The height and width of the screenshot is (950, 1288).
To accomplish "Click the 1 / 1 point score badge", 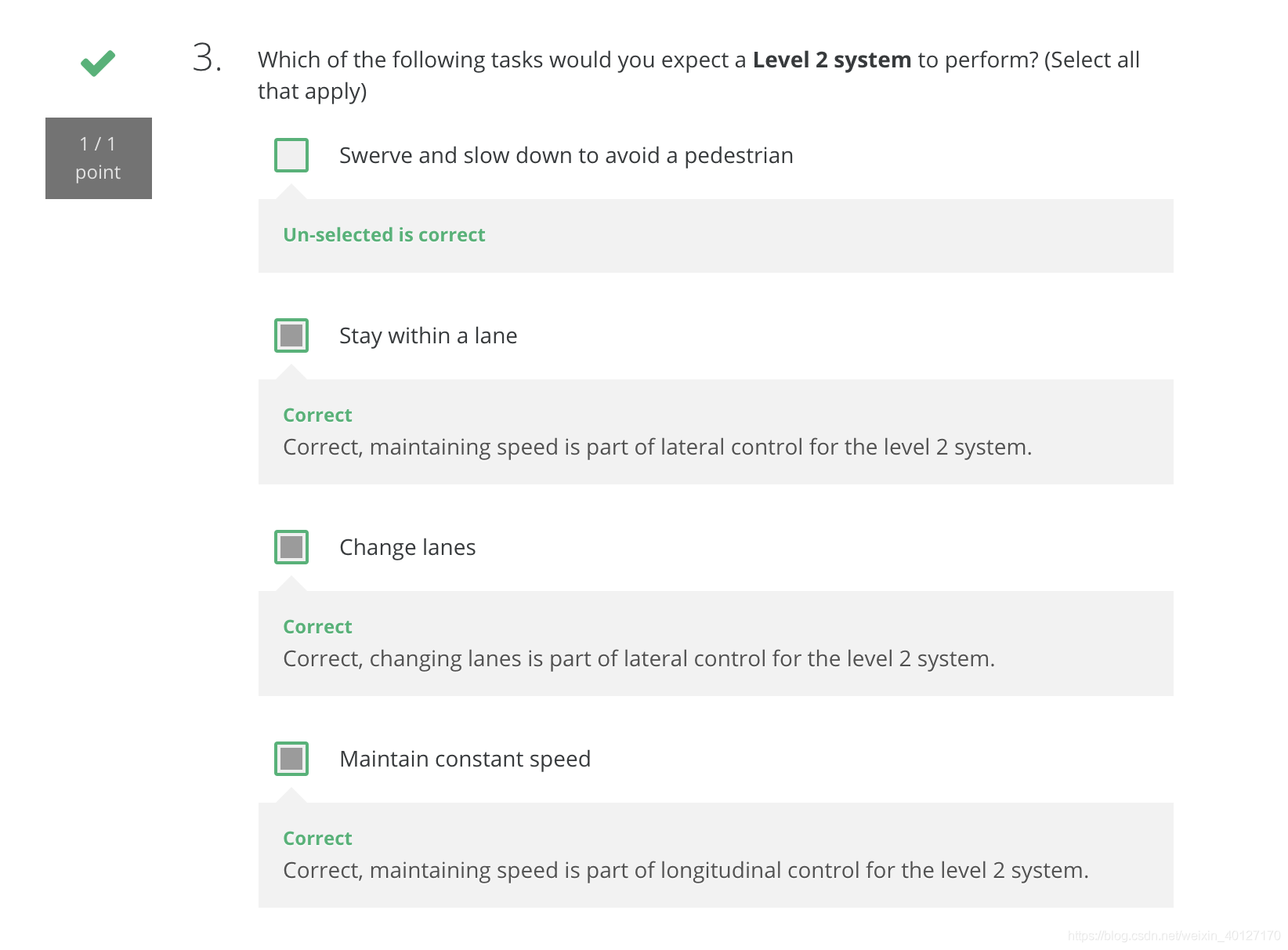I will 99,158.
